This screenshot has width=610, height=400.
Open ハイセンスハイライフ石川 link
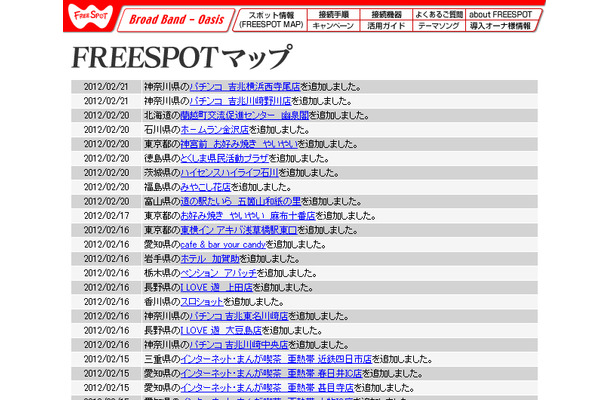point(230,173)
